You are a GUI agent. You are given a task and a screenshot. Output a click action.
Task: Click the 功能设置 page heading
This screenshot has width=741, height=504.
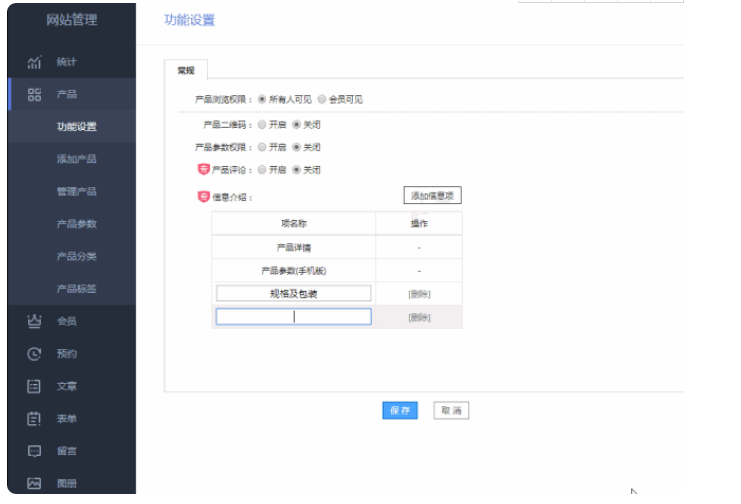click(x=190, y=20)
